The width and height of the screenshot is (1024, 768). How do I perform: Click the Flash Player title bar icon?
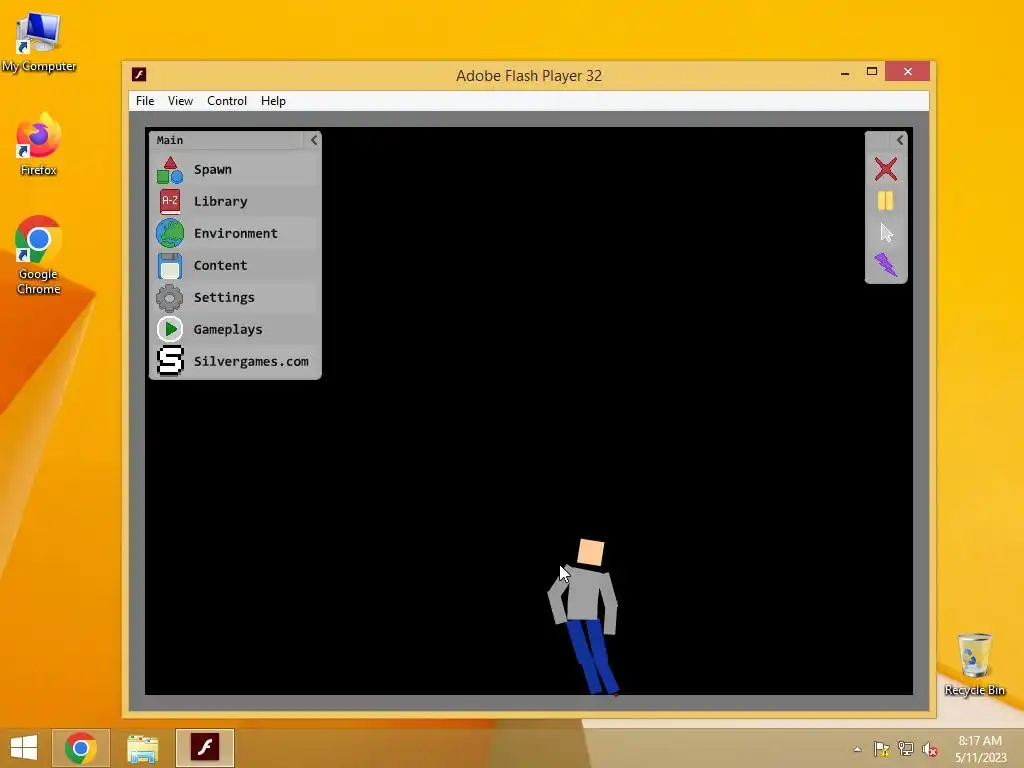pyautogui.click(x=139, y=74)
